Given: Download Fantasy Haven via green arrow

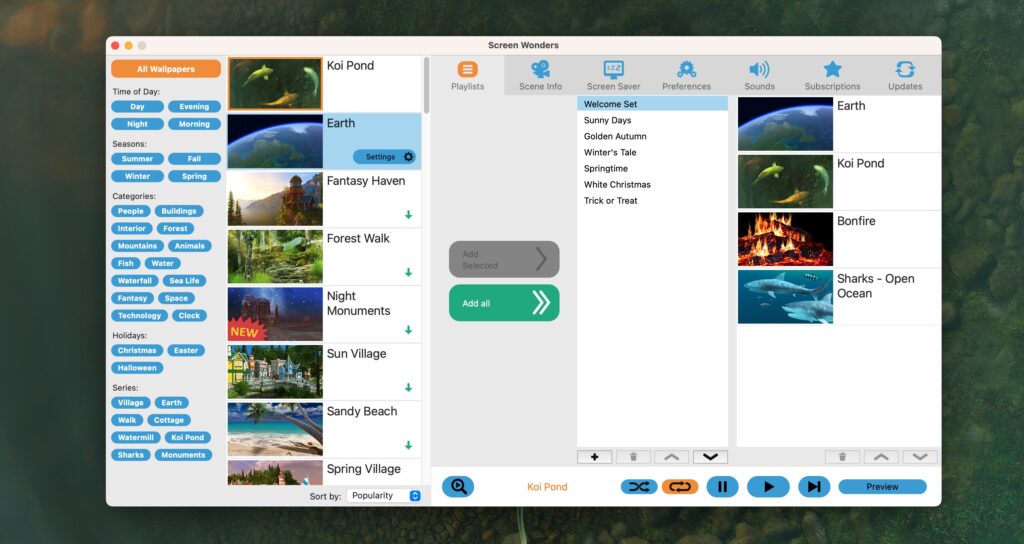Looking at the screenshot, I should 408,215.
